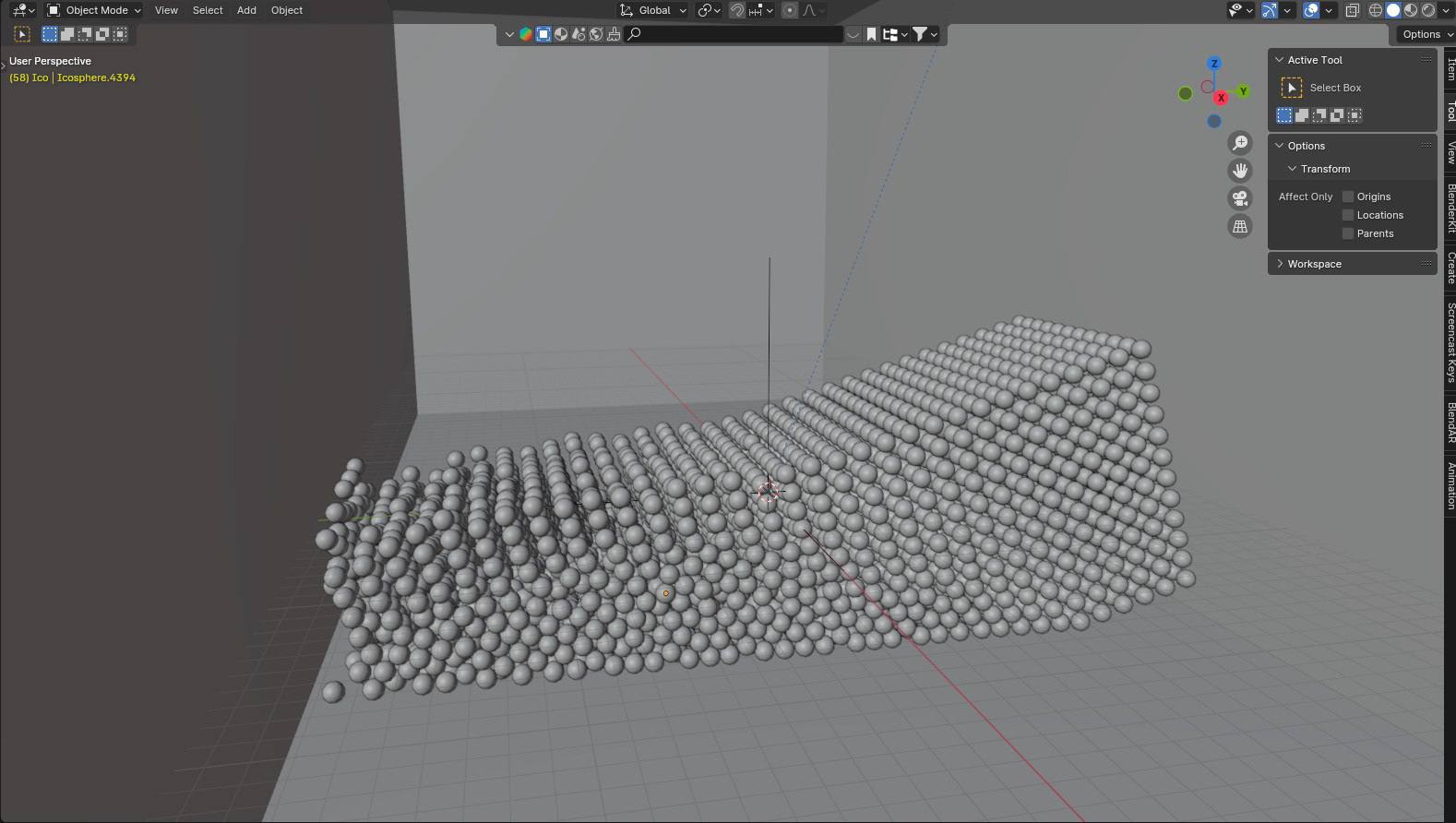Click the colorful hexagon icon in filter bar
The height and width of the screenshot is (823, 1456).
525,34
